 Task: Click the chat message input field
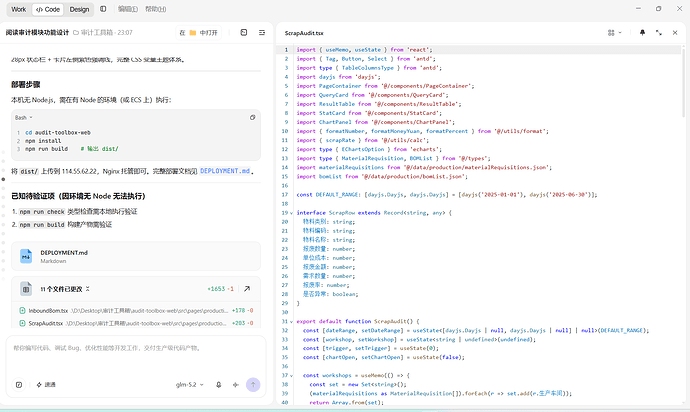(136, 354)
